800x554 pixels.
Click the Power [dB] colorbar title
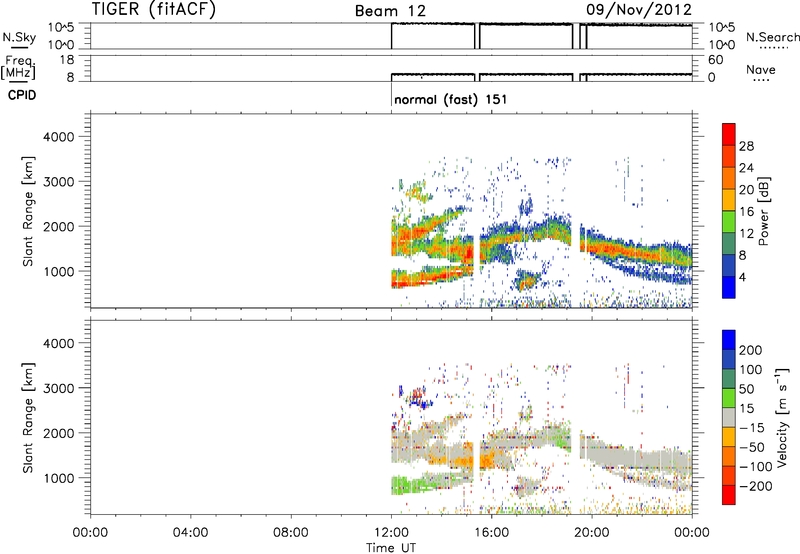763,211
